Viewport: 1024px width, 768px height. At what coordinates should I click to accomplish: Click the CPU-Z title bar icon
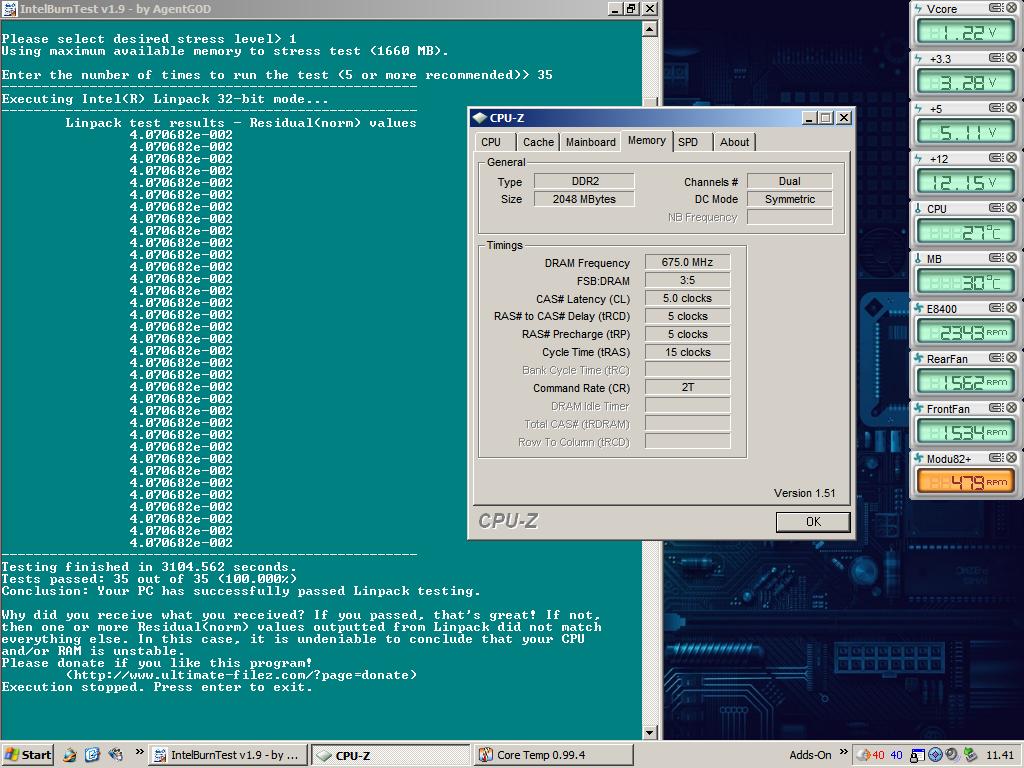pyautogui.click(x=480, y=118)
